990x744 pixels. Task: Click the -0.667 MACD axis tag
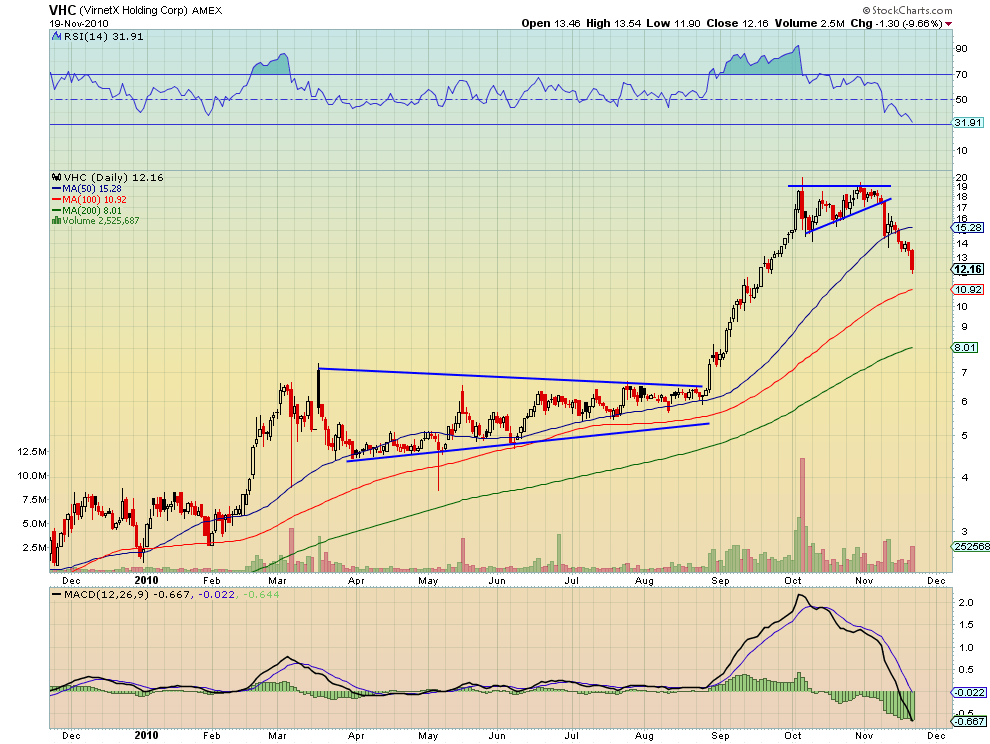pos(969,721)
